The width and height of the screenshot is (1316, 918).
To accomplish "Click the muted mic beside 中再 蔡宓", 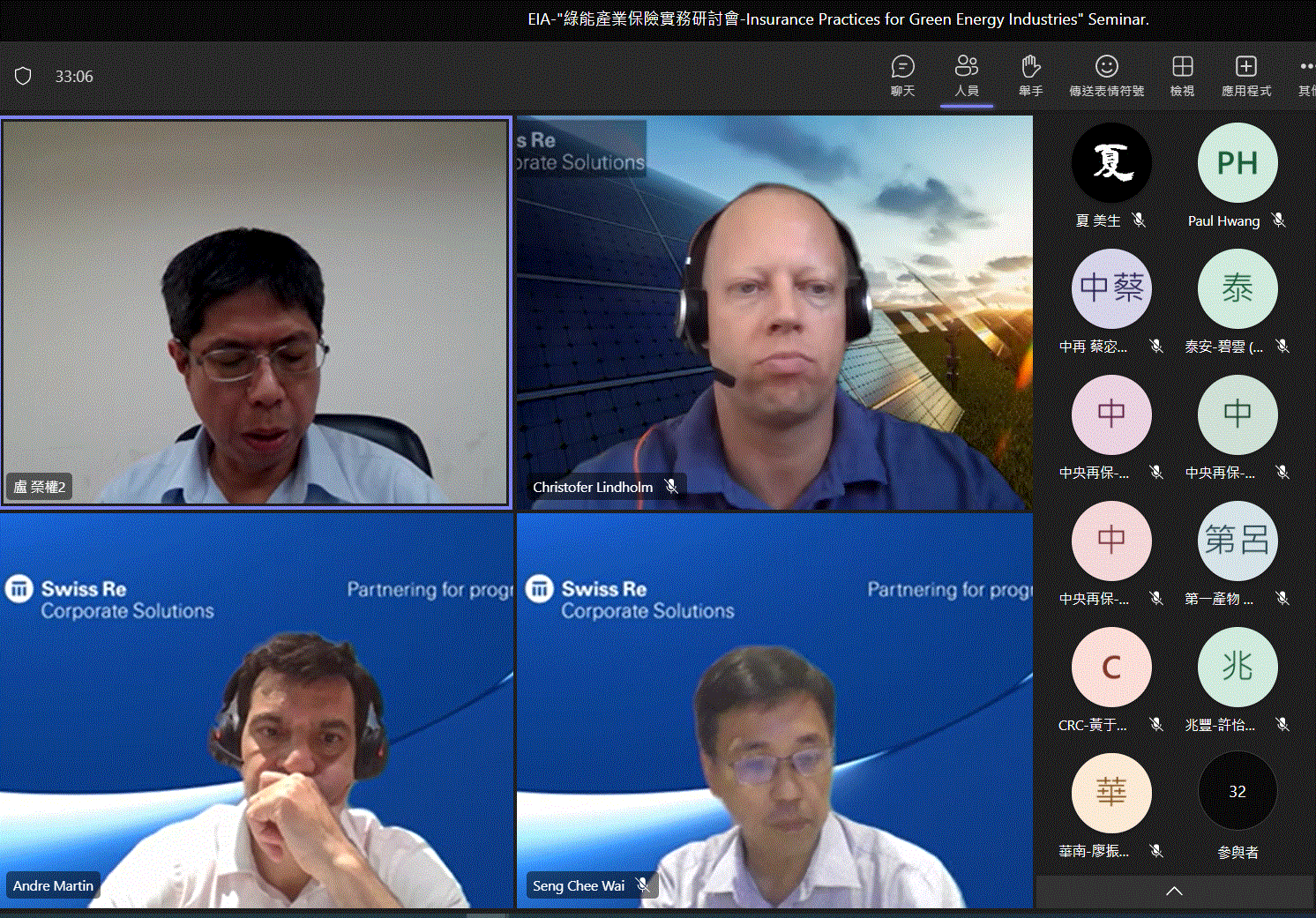I will (x=1156, y=347).
